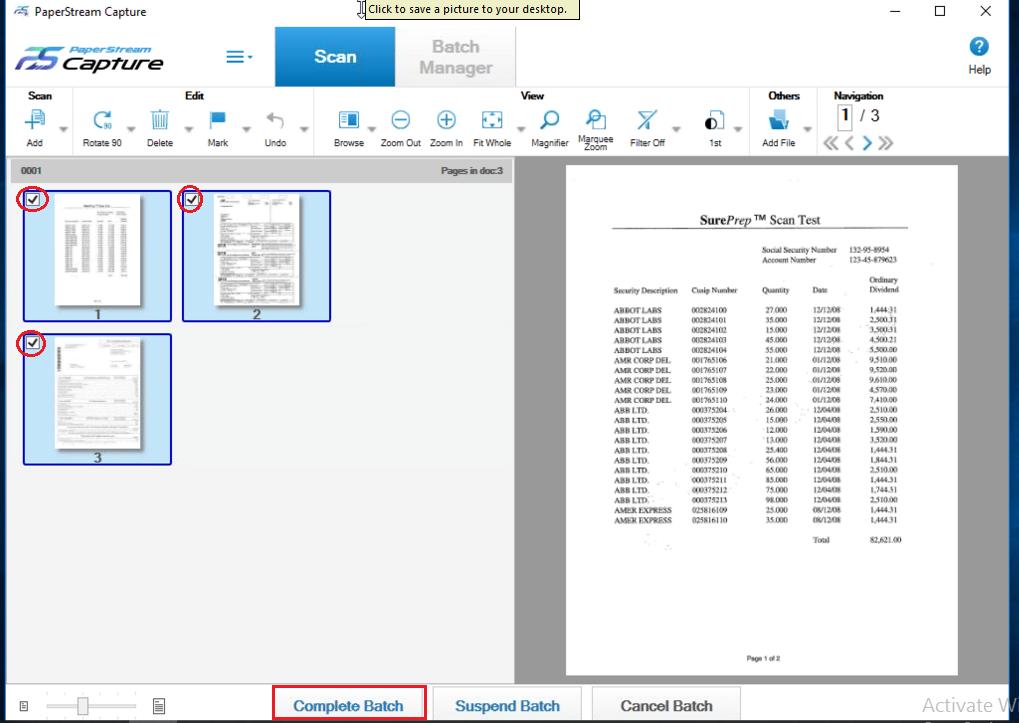Uncheck the page 2 thumbnail checkbox

point(191,200)
